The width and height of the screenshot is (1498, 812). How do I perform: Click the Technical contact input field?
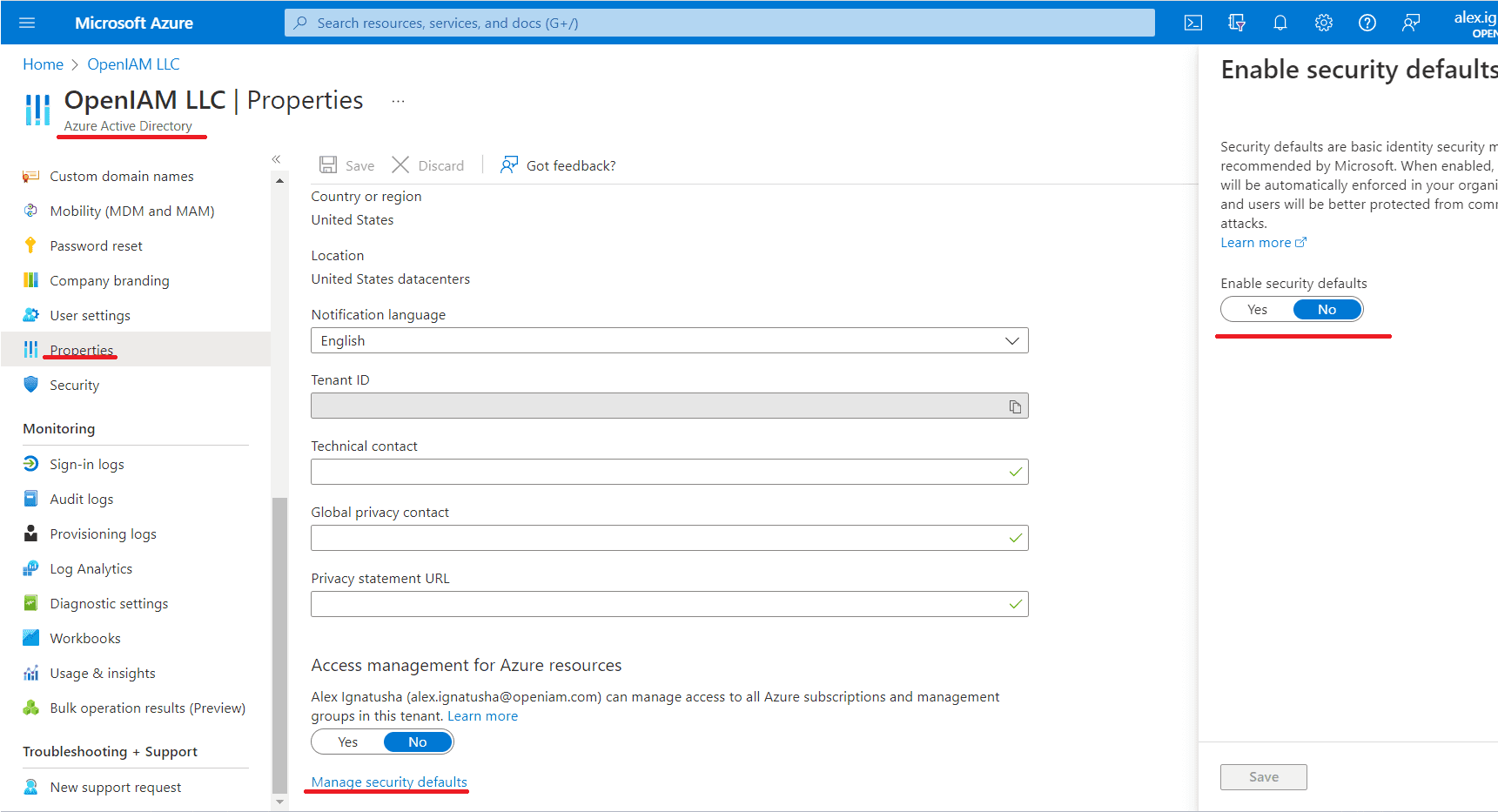[658, 472]
